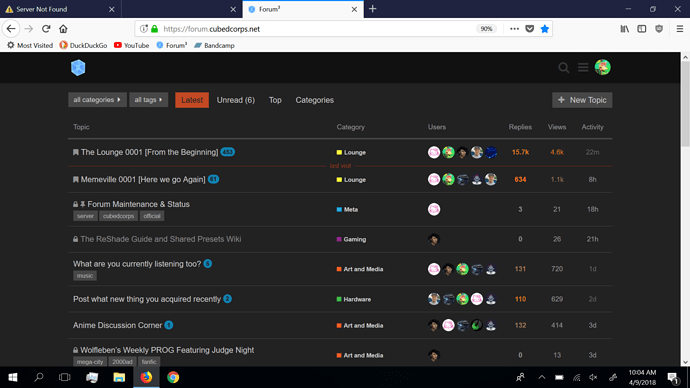Open the Most Visited bookmarks folder
The image size is (690, 388).
(30, 45)
